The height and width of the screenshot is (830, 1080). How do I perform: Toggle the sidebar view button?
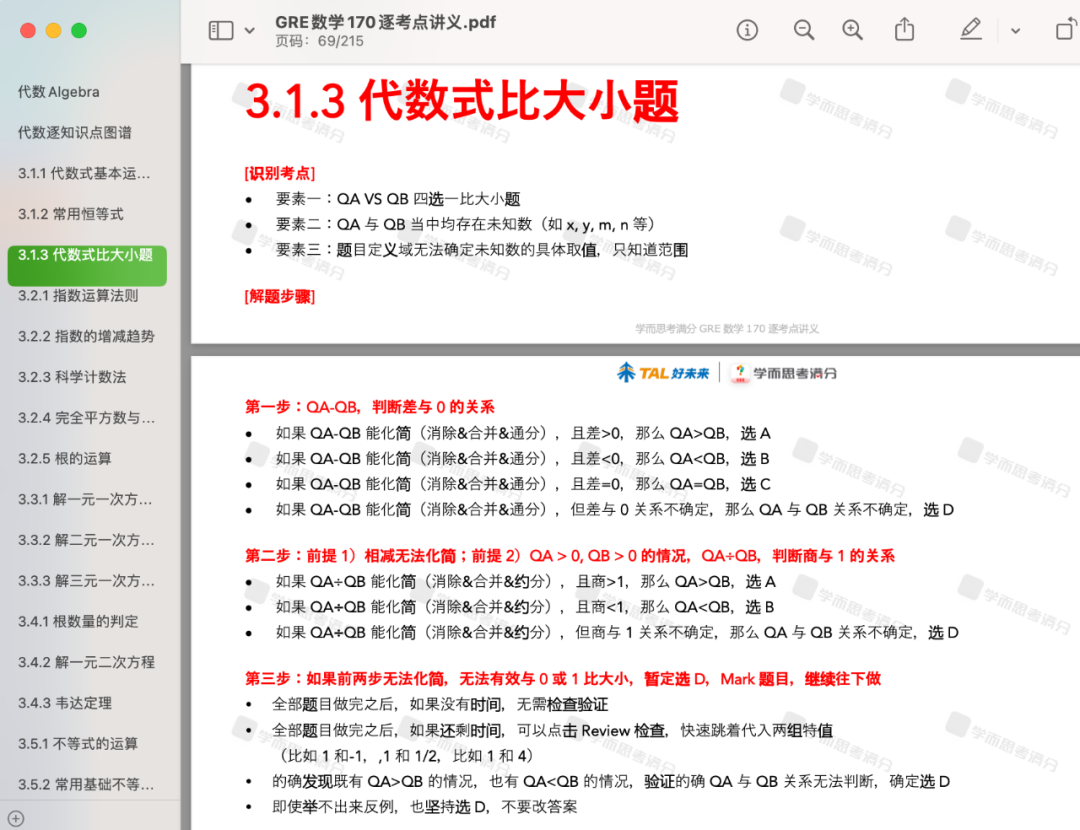tap(220, 30)
